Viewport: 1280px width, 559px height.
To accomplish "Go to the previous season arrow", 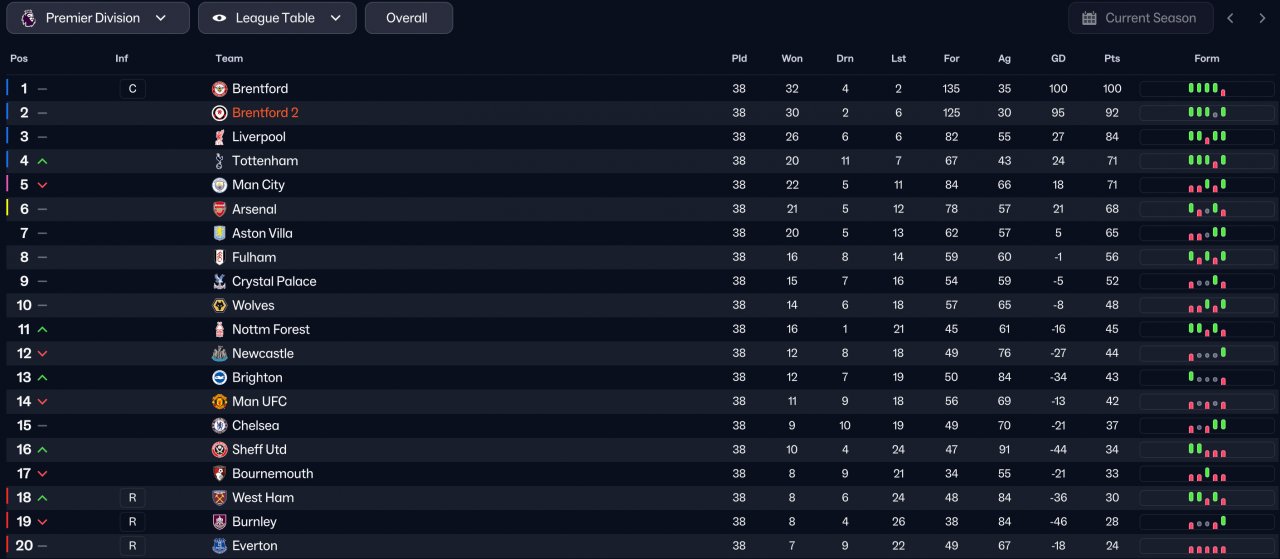I will 1231,18.
